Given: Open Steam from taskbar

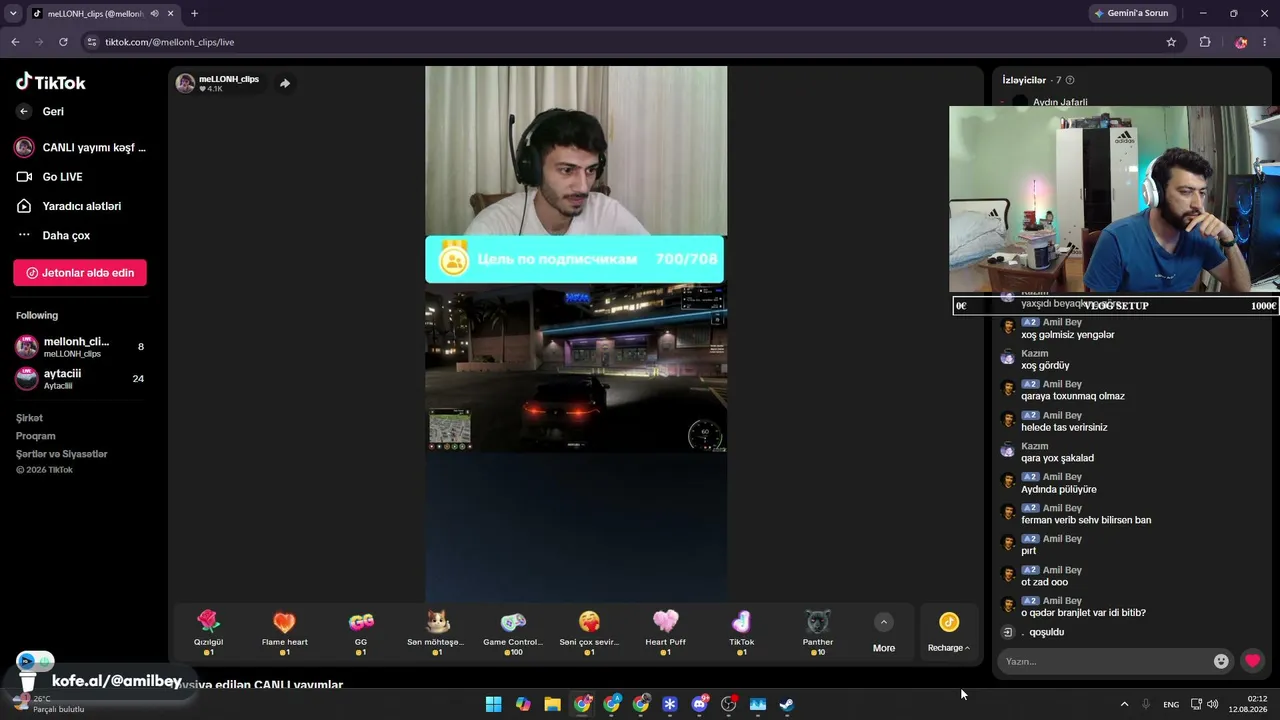Looking at the screenshot, I should (x=787, y=704).
